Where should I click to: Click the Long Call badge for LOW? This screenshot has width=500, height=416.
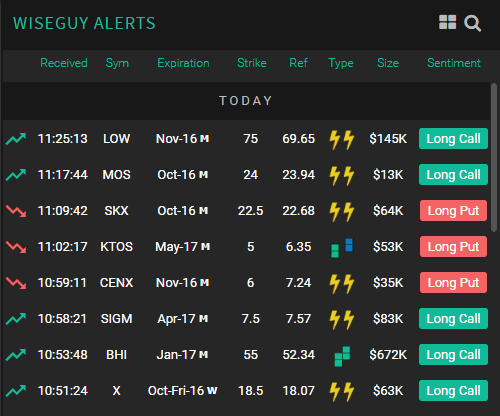[453, 139]
